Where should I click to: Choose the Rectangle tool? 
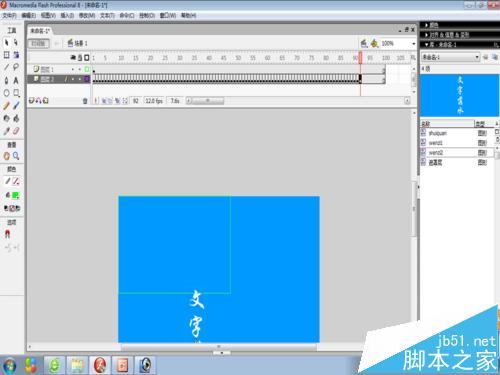[x=16, y=93]
